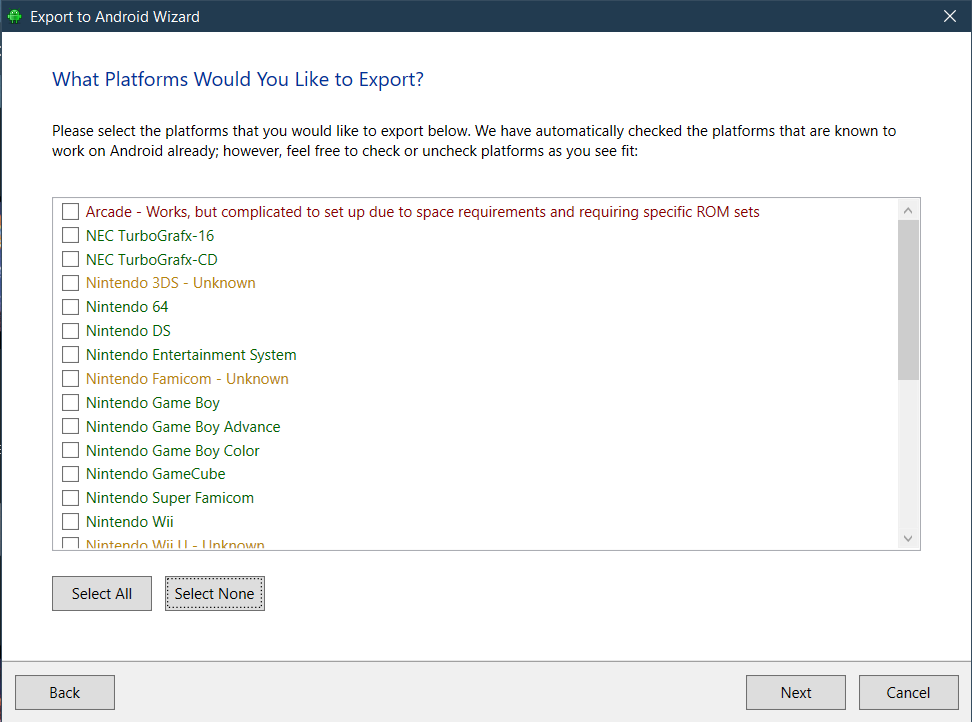
Task: Enable NEC TurboGrafx-16 for export
Action: [70, 236]
